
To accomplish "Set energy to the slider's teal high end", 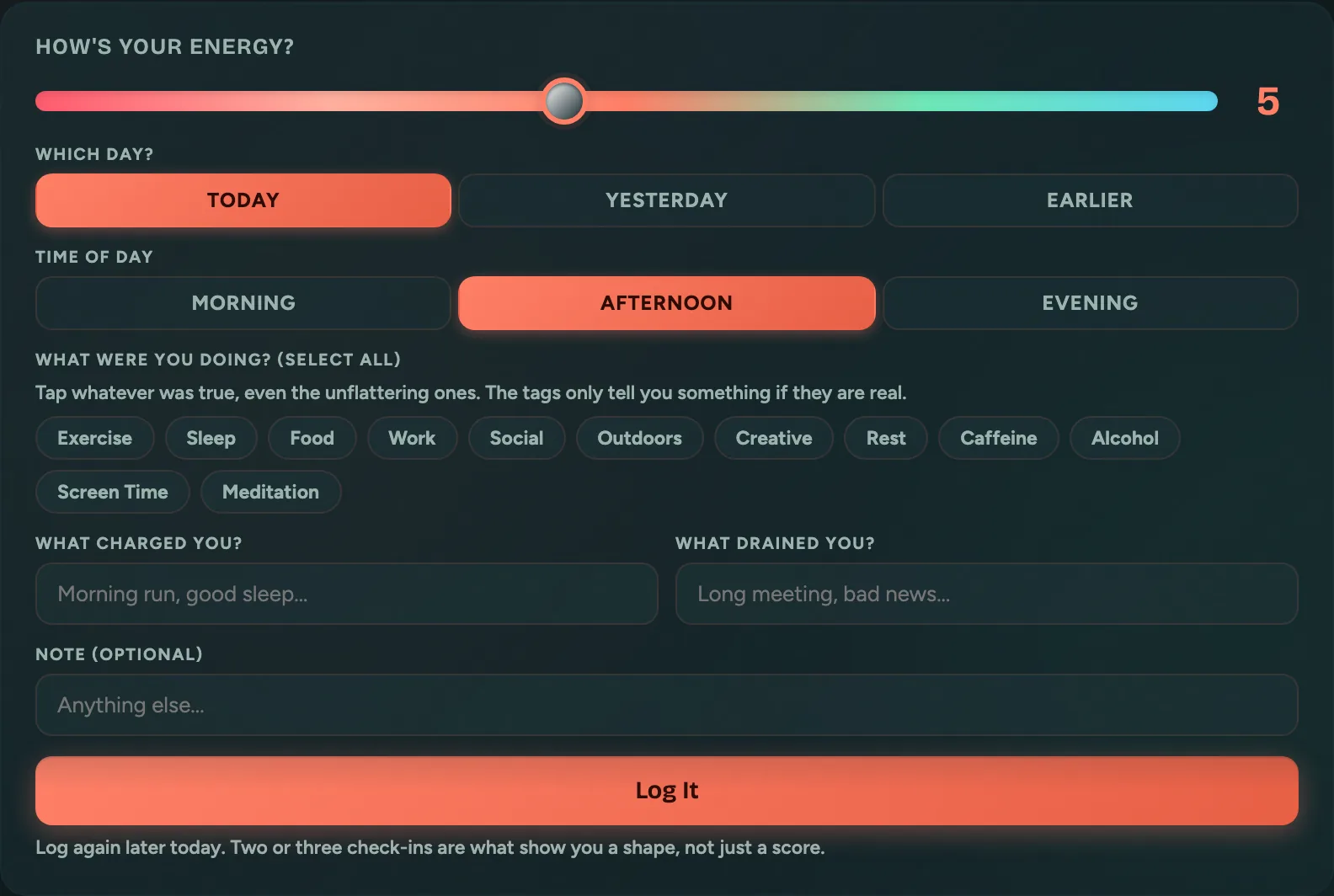I will (1209, 101).
